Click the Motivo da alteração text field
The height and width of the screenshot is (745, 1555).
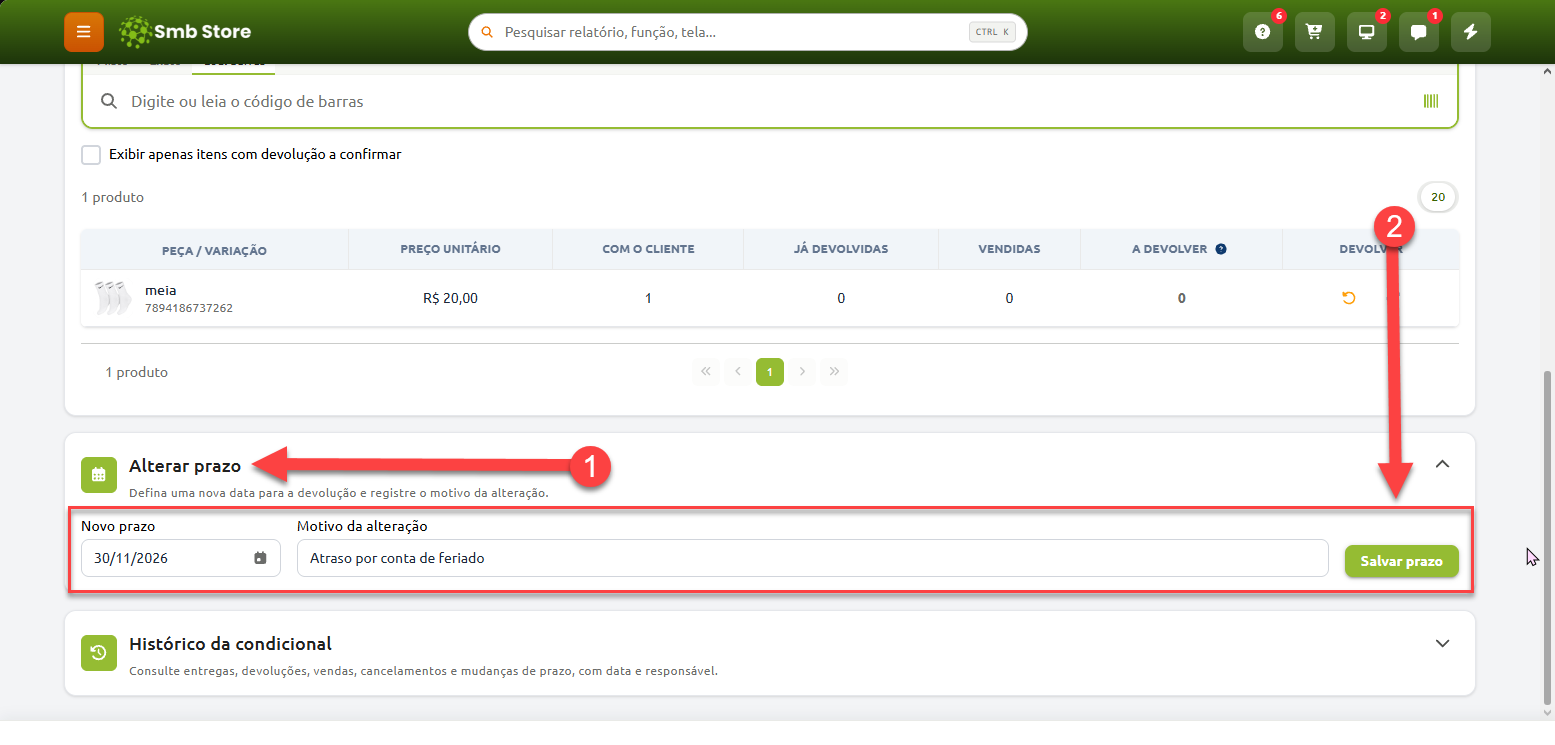tap(812, 558)
